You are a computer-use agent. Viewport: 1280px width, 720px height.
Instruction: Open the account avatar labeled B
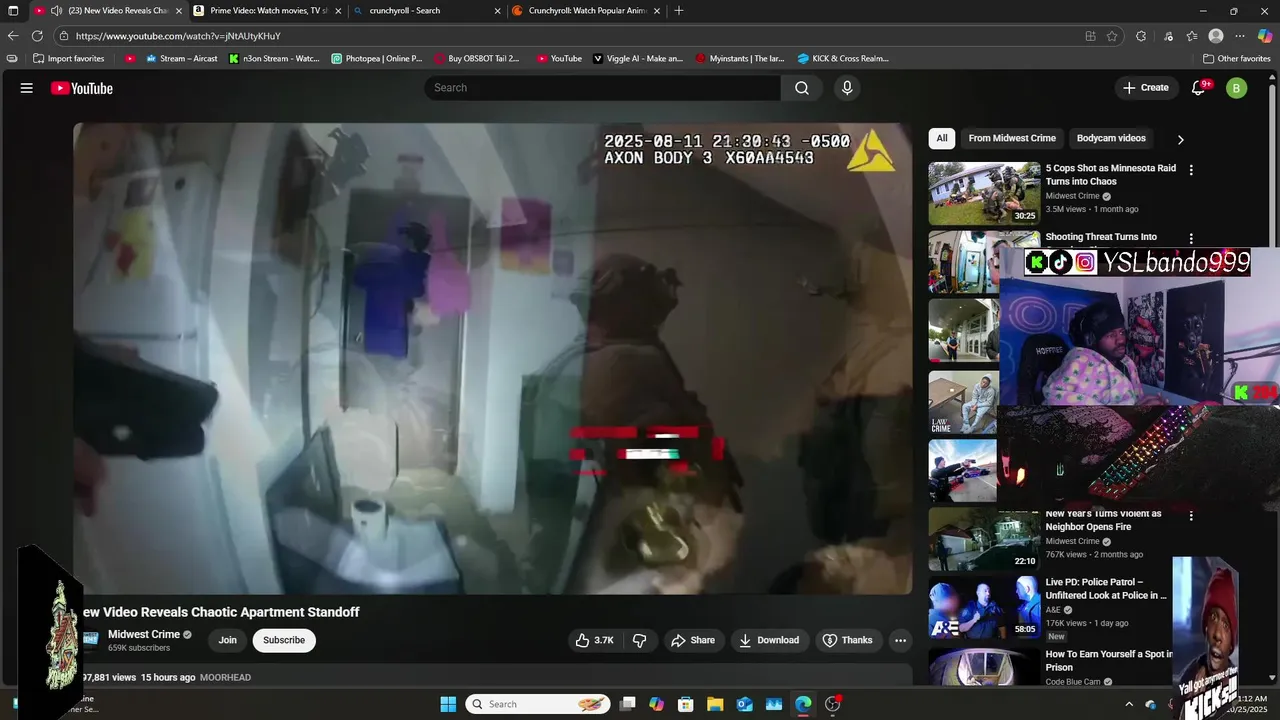[1237, 88]
